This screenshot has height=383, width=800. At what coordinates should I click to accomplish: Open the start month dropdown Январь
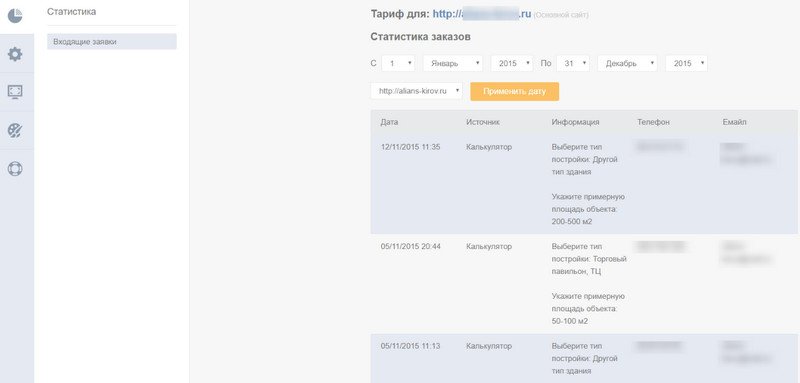pos(453,63)
